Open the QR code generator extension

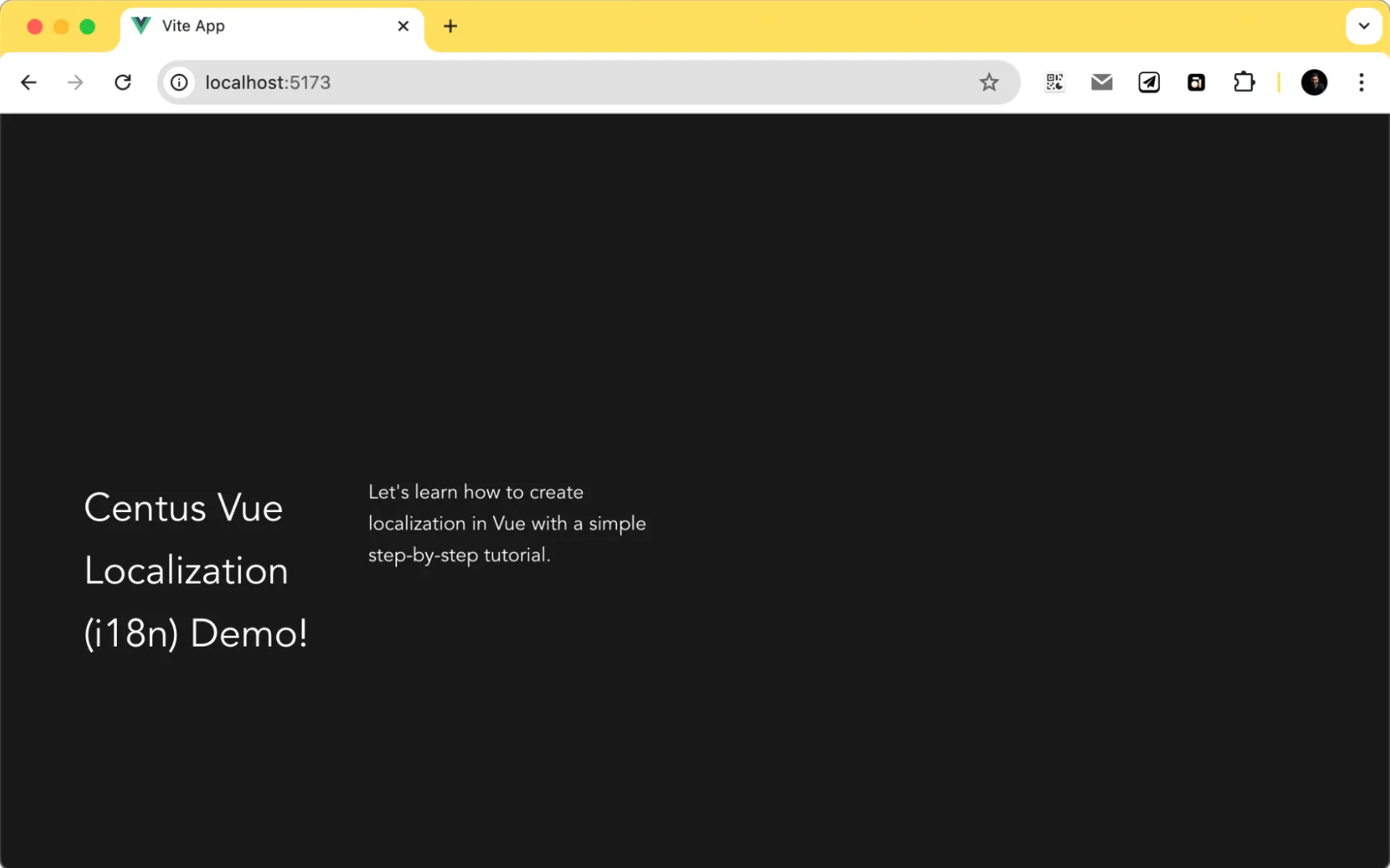(x=1054, y=82)
